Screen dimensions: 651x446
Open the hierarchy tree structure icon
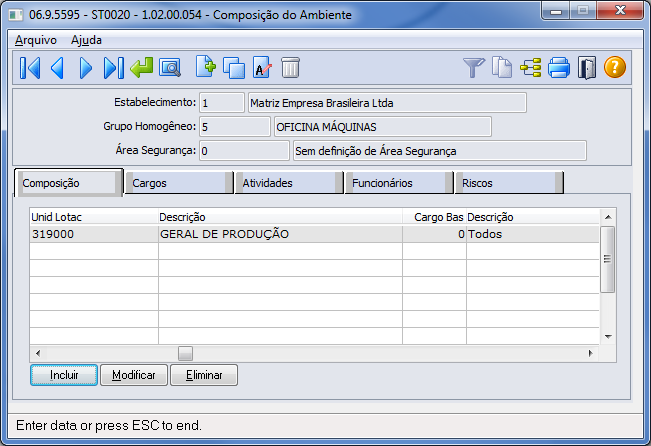[531, 68]
